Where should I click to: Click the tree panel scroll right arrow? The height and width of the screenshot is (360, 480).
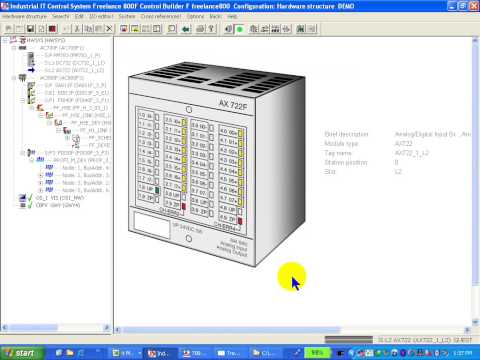click(x=107, y=328)
